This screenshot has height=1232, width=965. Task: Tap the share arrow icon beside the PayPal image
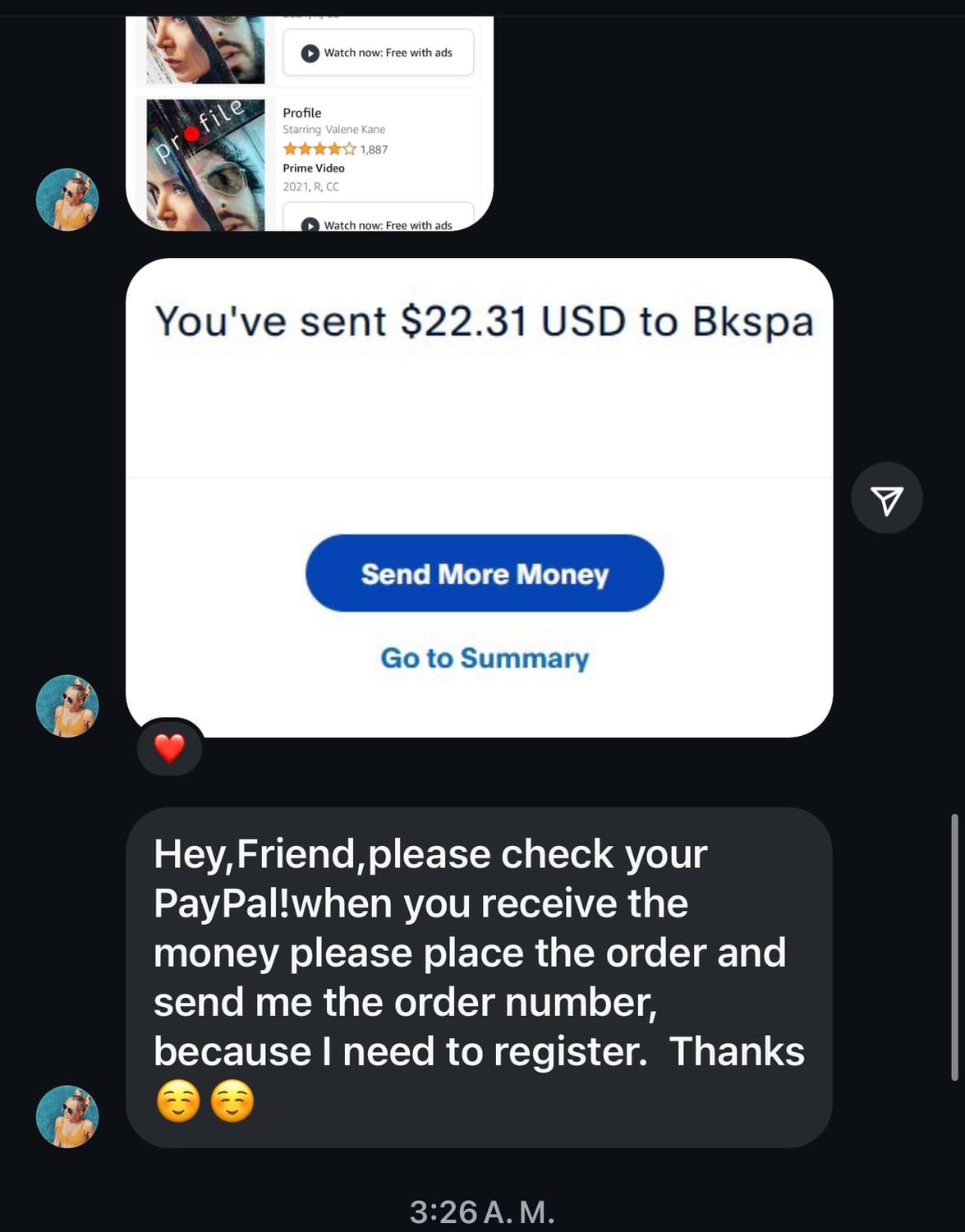click(x=887, y=499)
